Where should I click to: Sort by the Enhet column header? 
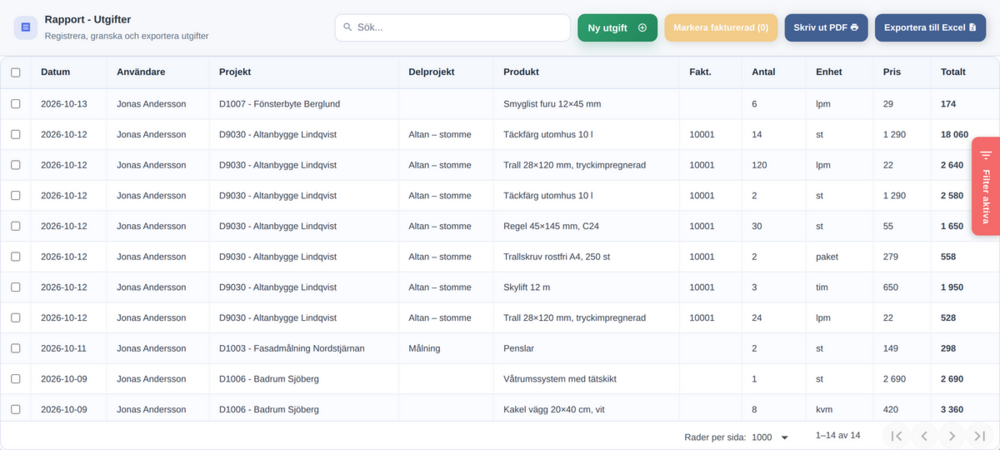pyautogui.click(x=829, y=72)
